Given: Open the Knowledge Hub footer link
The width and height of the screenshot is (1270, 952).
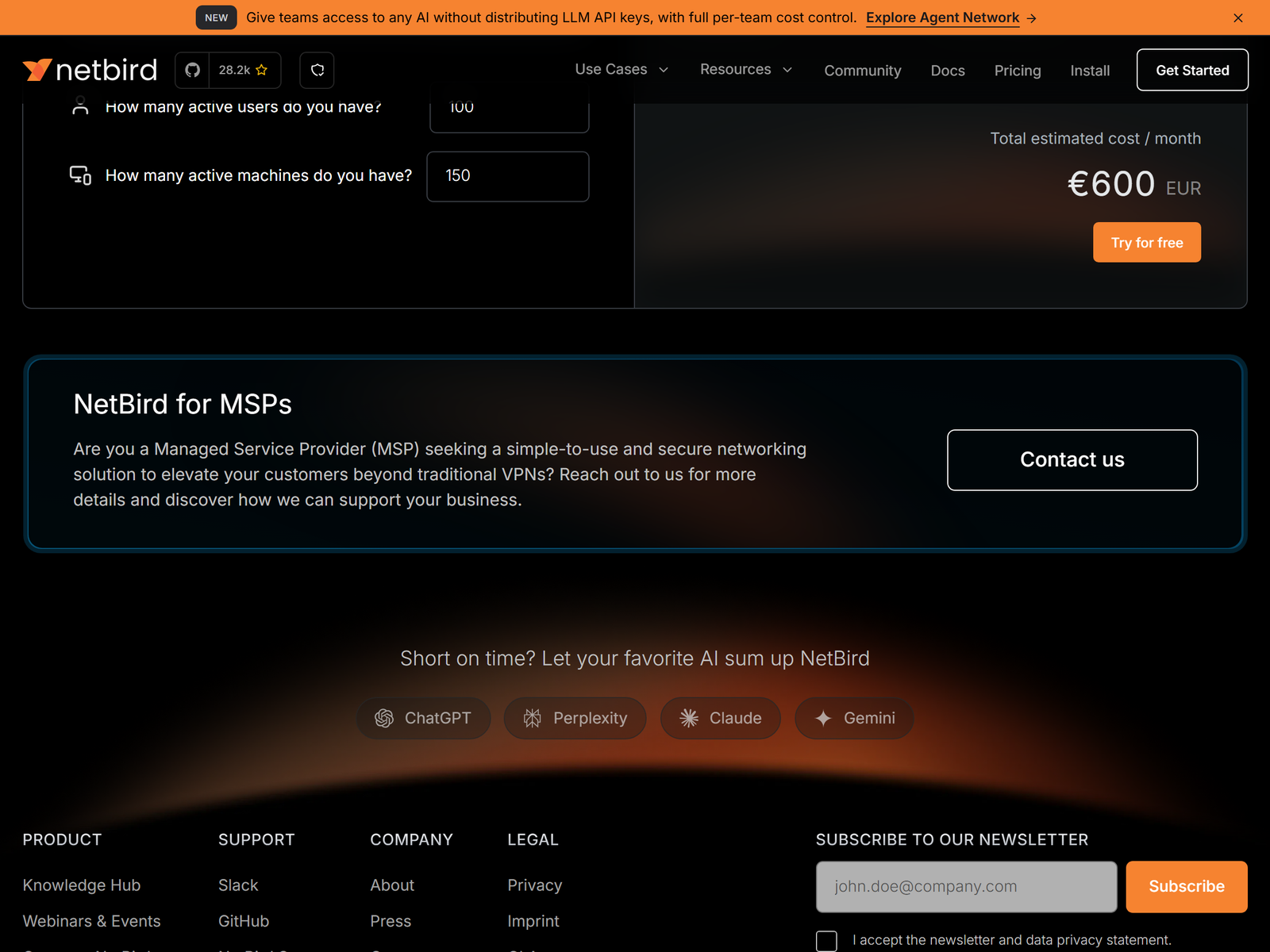Looking at the screenshot, I should click(82, 885).
